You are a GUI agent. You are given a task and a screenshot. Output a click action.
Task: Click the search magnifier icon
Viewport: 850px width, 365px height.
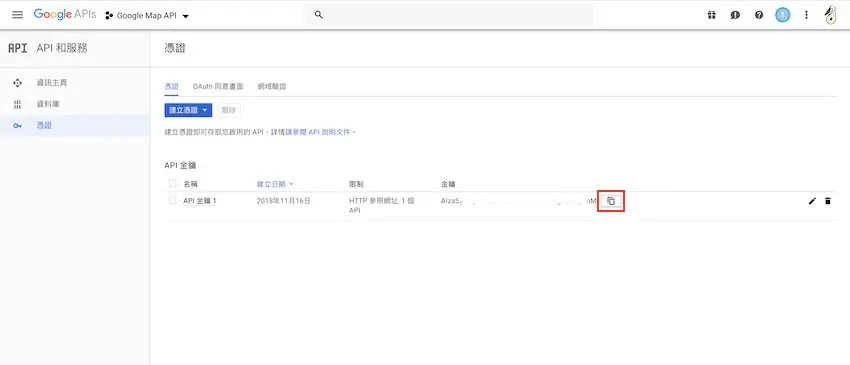click(x=319, y=15)
